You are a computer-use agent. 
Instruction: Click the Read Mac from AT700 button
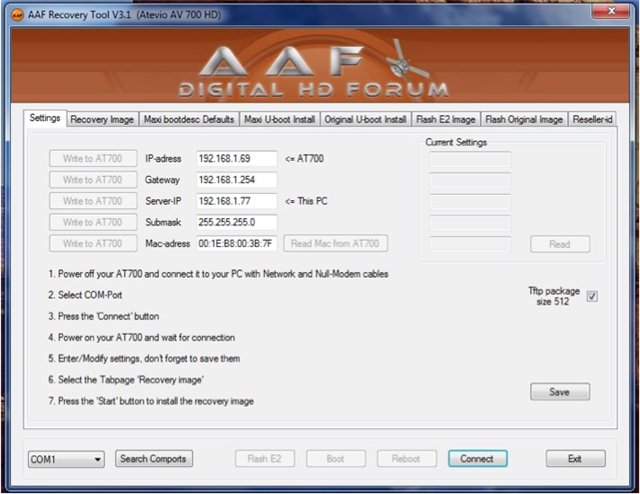(x=336, y=243)
